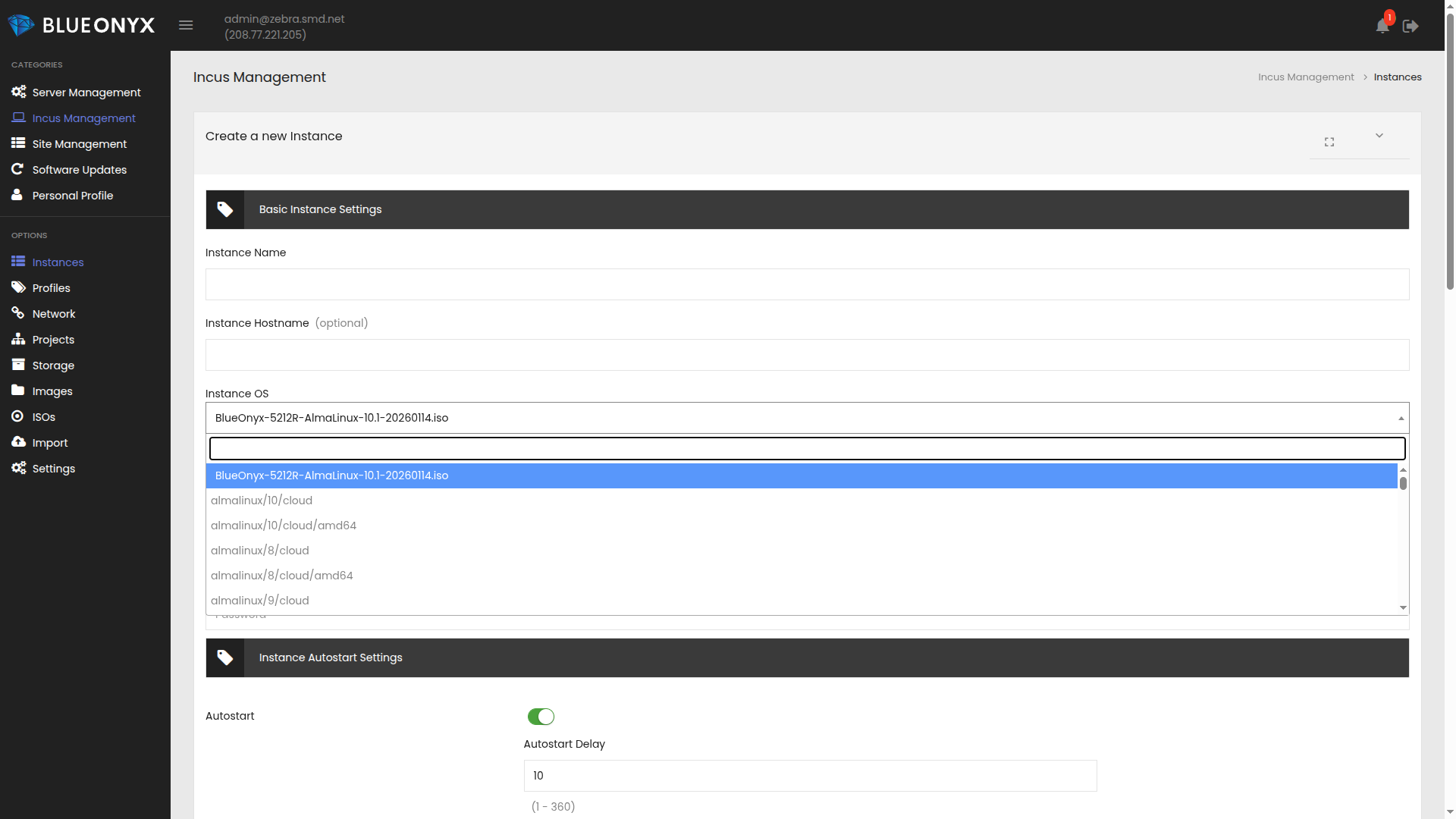The height and width of the screenshot is (819, 1456).
Task: Select almalinux/10/cloud from the OS list
Action: tap(262, 500)
